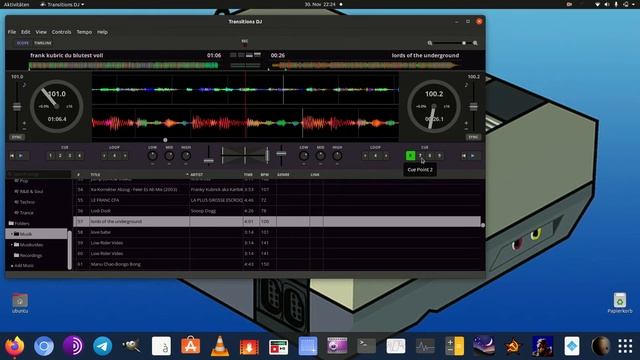
Task: Trigger the green right deck cue 1
Action: pos(411,156)
